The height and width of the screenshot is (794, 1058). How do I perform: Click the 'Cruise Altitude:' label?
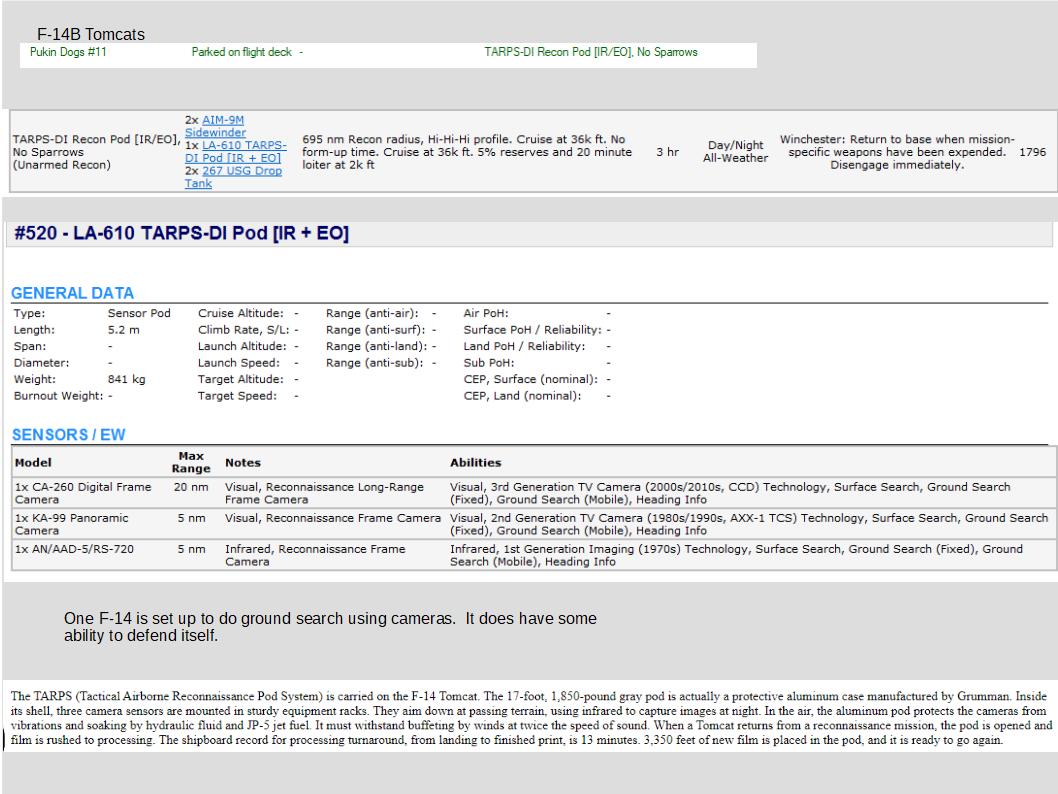pyautogui.click(x=241, y=313)
